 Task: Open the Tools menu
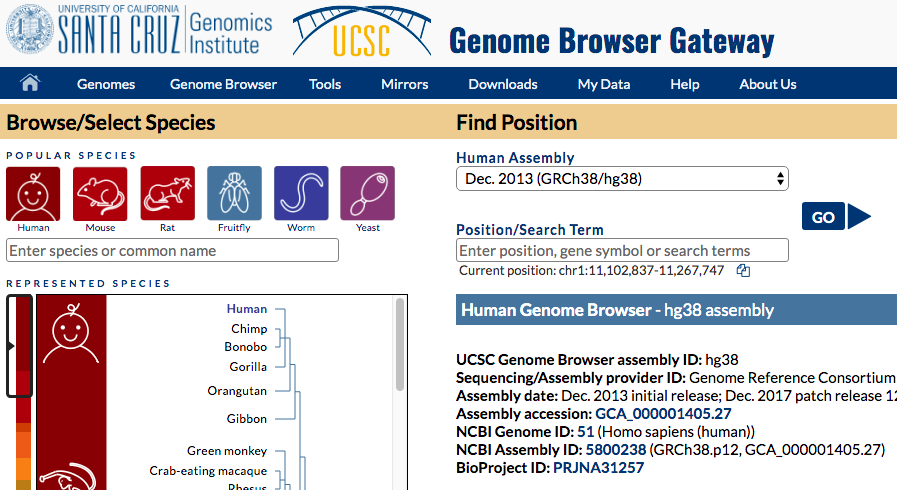click(325, 84)
